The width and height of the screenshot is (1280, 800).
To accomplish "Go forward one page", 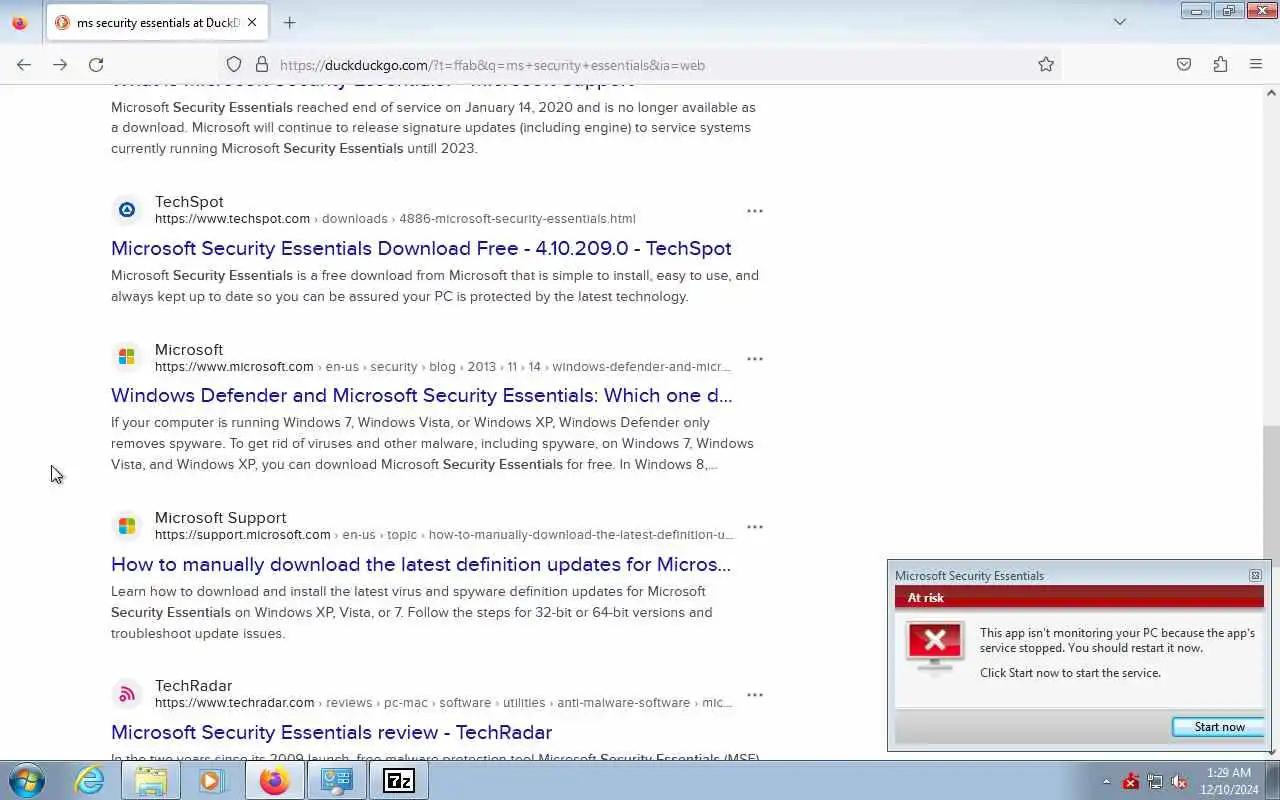I will 60,65.
